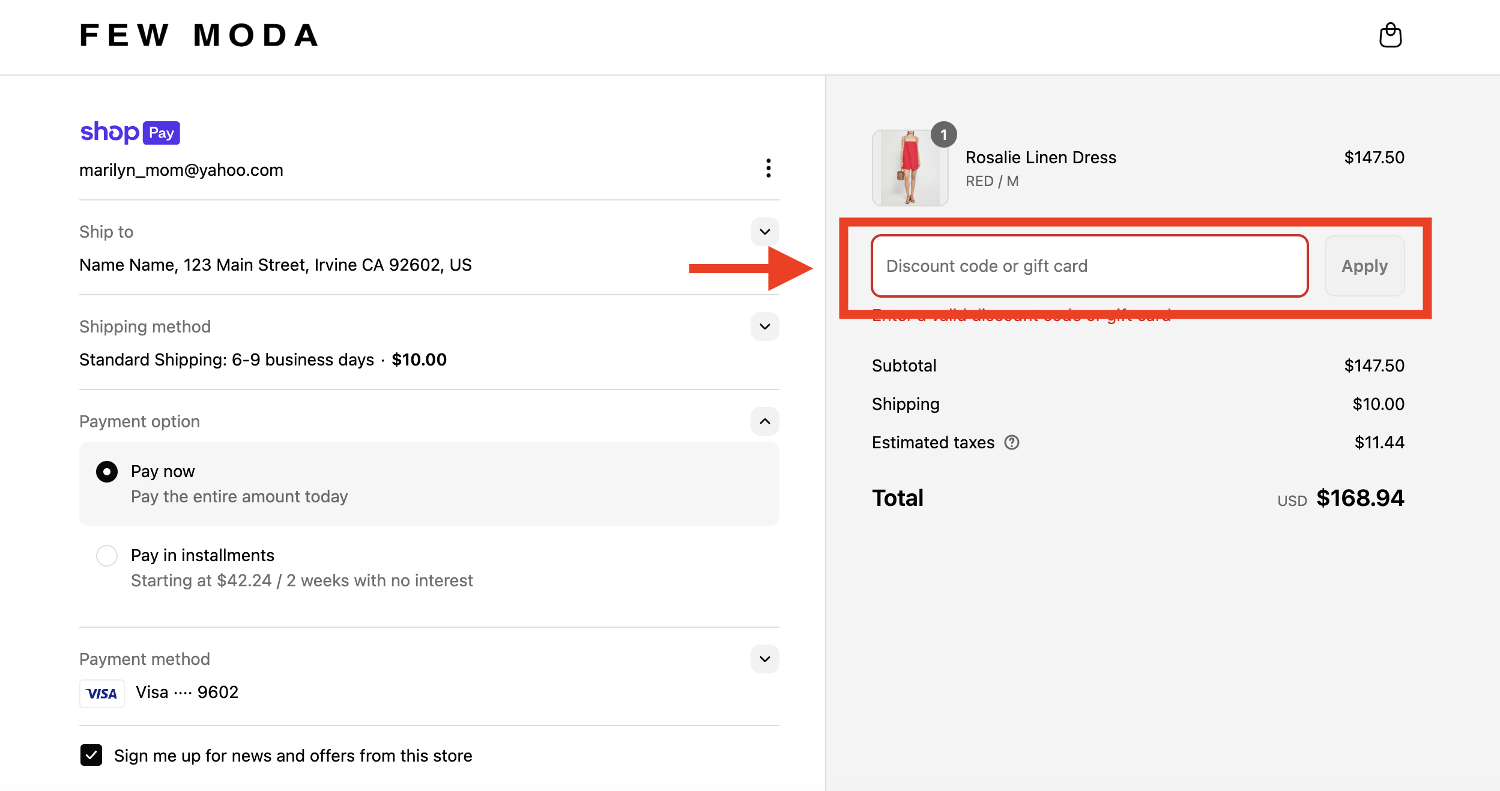This screenshot has width=1500, height=791.
Task: Select the Pay now payment option
Action: pyautogui.click(x=106, y=471)
